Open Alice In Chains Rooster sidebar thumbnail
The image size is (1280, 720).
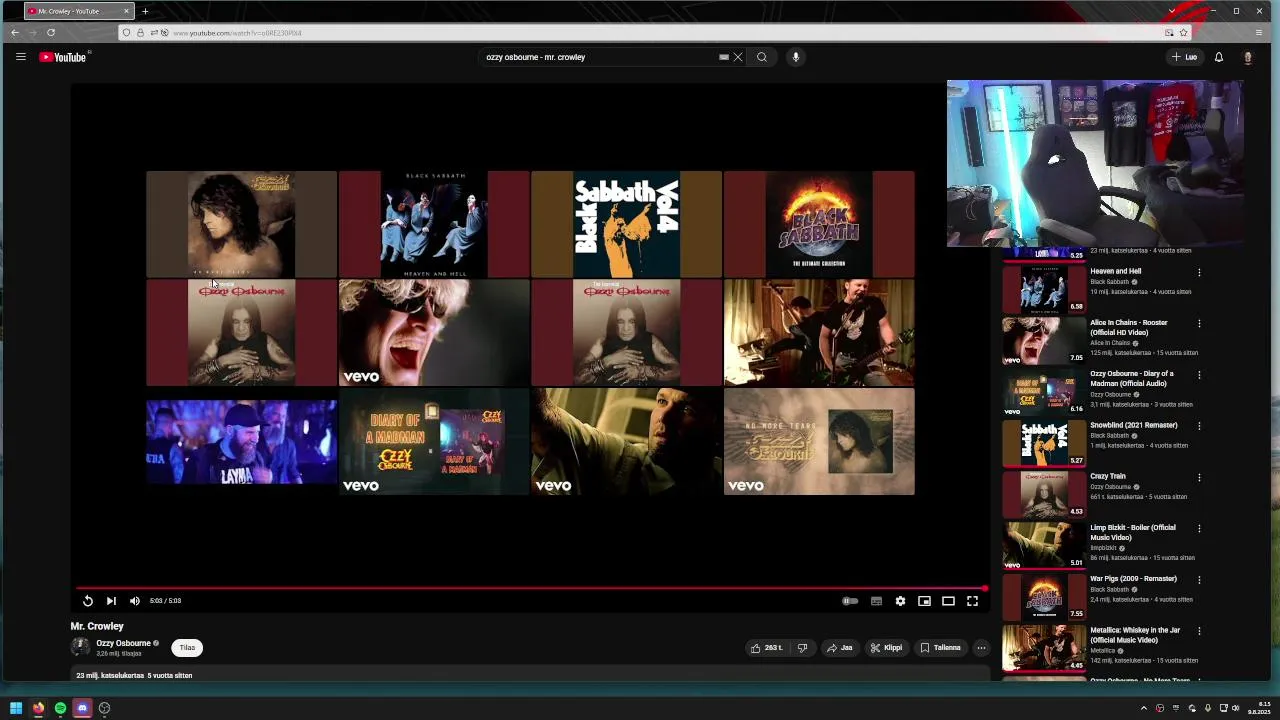[1044, 340]
